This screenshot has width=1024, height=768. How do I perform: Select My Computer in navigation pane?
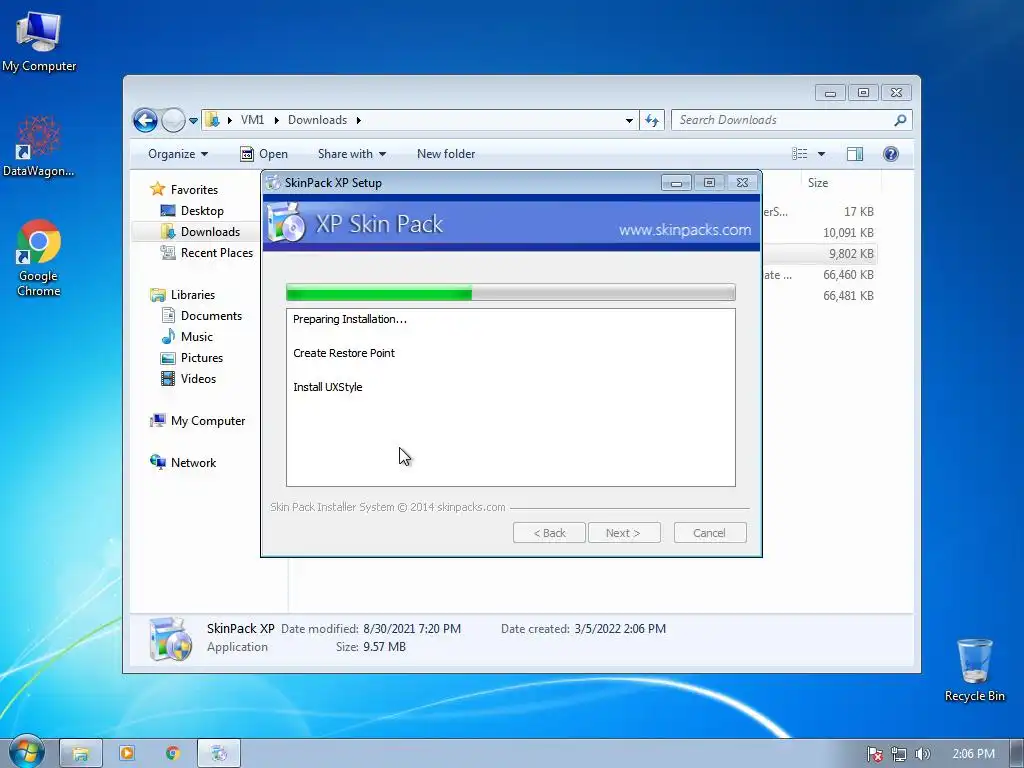[208, 421]
